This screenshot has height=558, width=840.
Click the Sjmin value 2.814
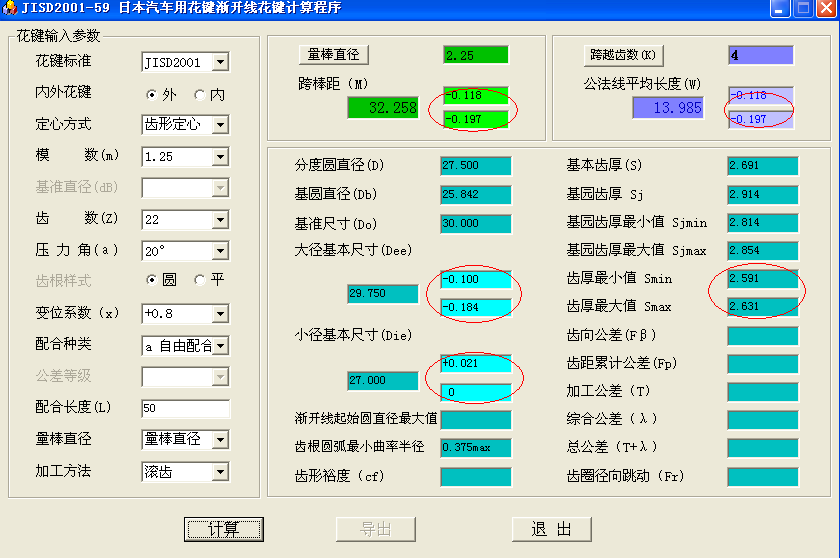pos(763,222)
